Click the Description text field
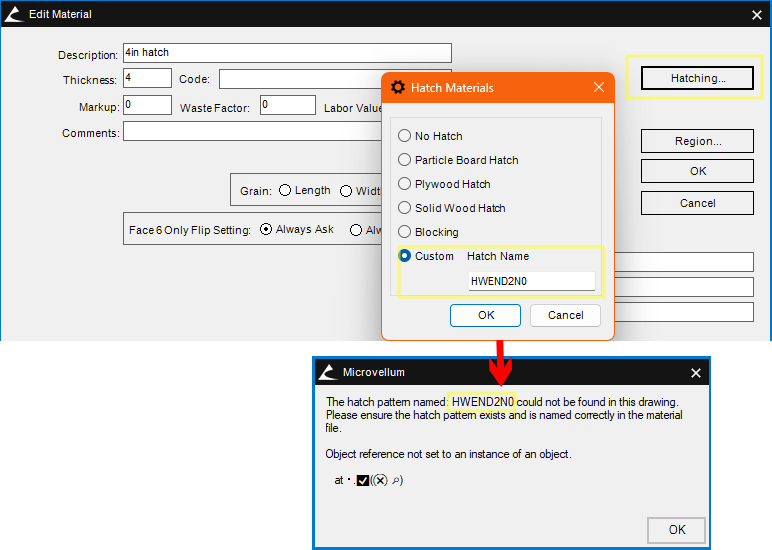Screen dimensions: 772x550 click(x=286, y=53)
